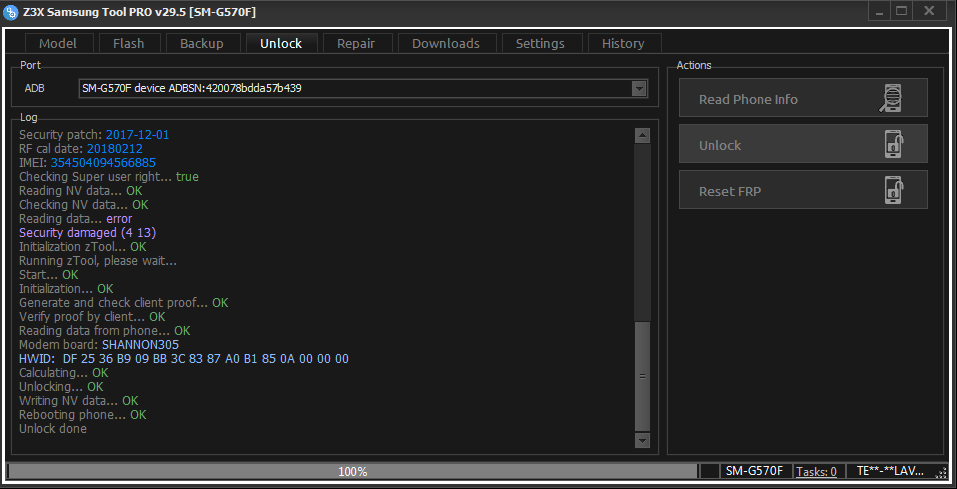Expand the ADB port dropdown arrow
The image size is (957, 489).
point(639,89)
